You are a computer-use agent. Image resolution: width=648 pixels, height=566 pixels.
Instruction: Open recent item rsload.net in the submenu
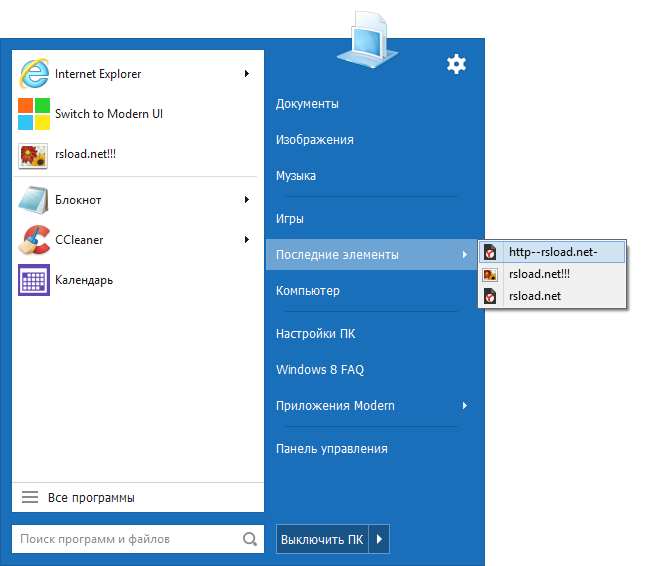click(552, 296)
